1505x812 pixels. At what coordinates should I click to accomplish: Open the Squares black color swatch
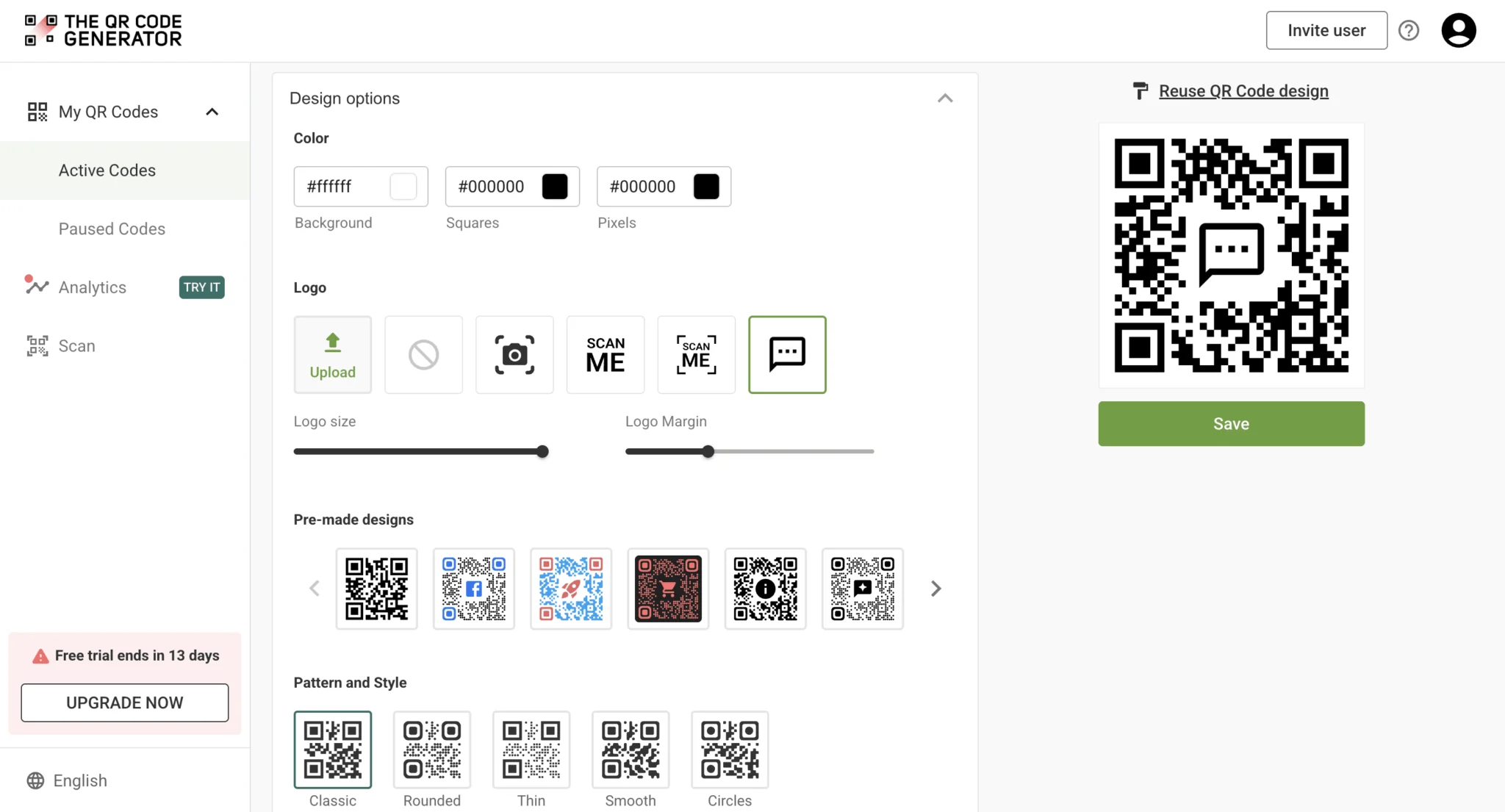(555, 187)
